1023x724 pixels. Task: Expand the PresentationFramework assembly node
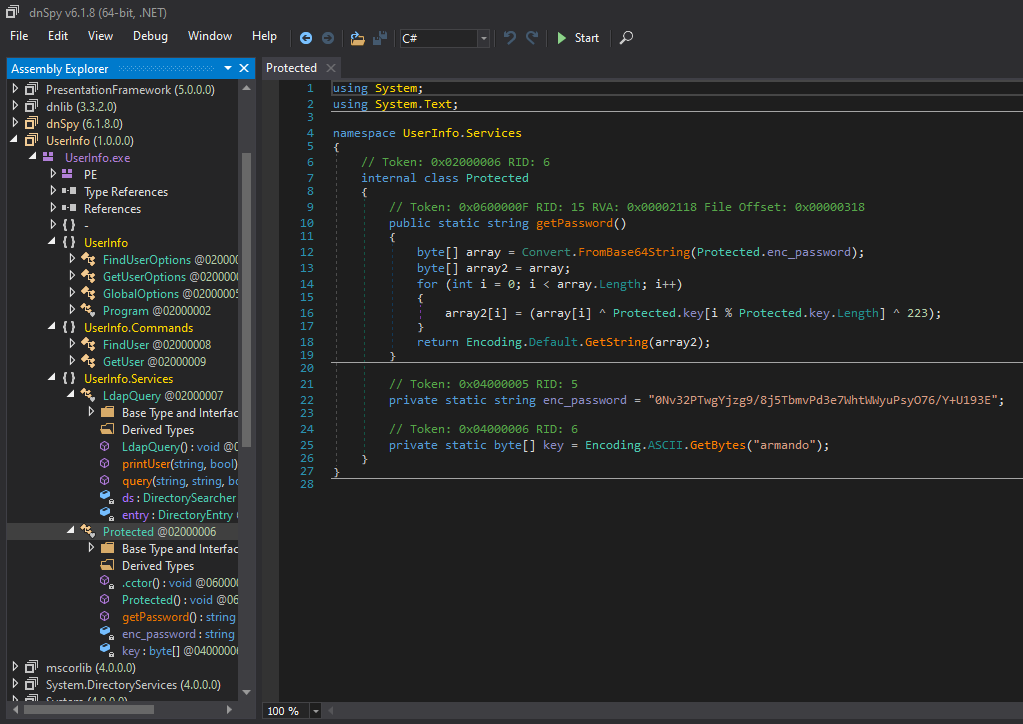click(x=15, y=90)
